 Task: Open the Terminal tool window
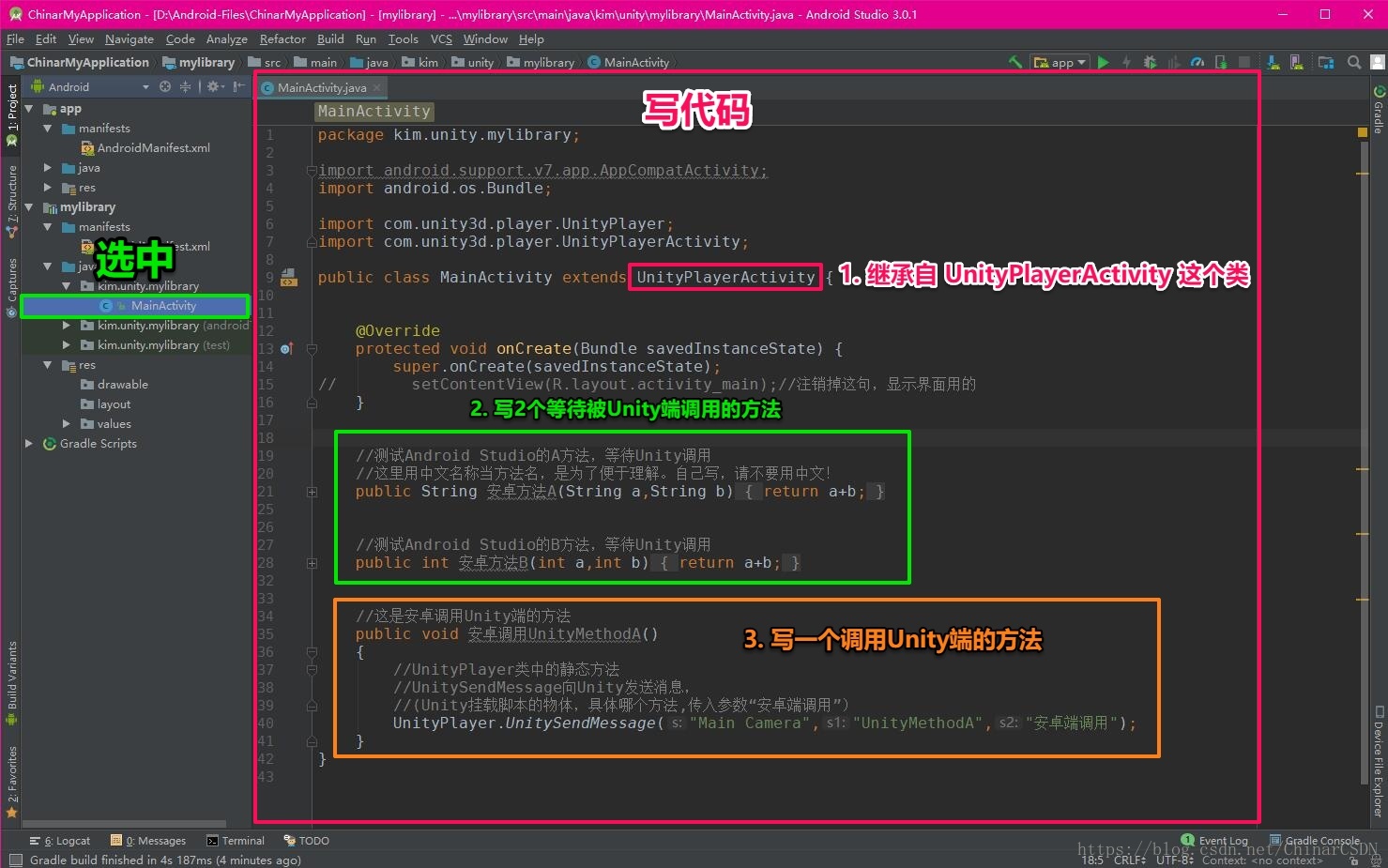(236, 841)
